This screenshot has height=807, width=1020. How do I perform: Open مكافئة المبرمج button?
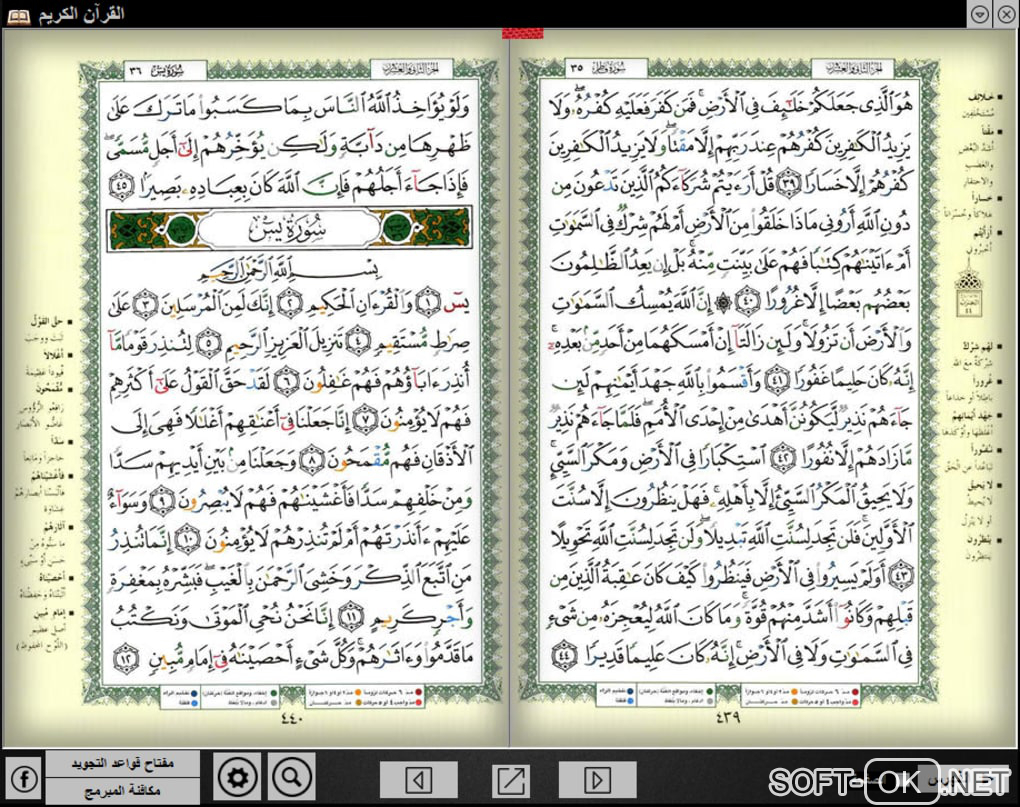[122, 791]
